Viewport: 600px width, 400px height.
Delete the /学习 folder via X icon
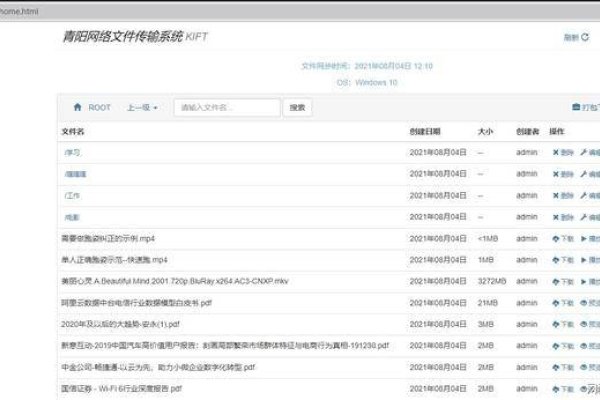[x=556, y=152]
